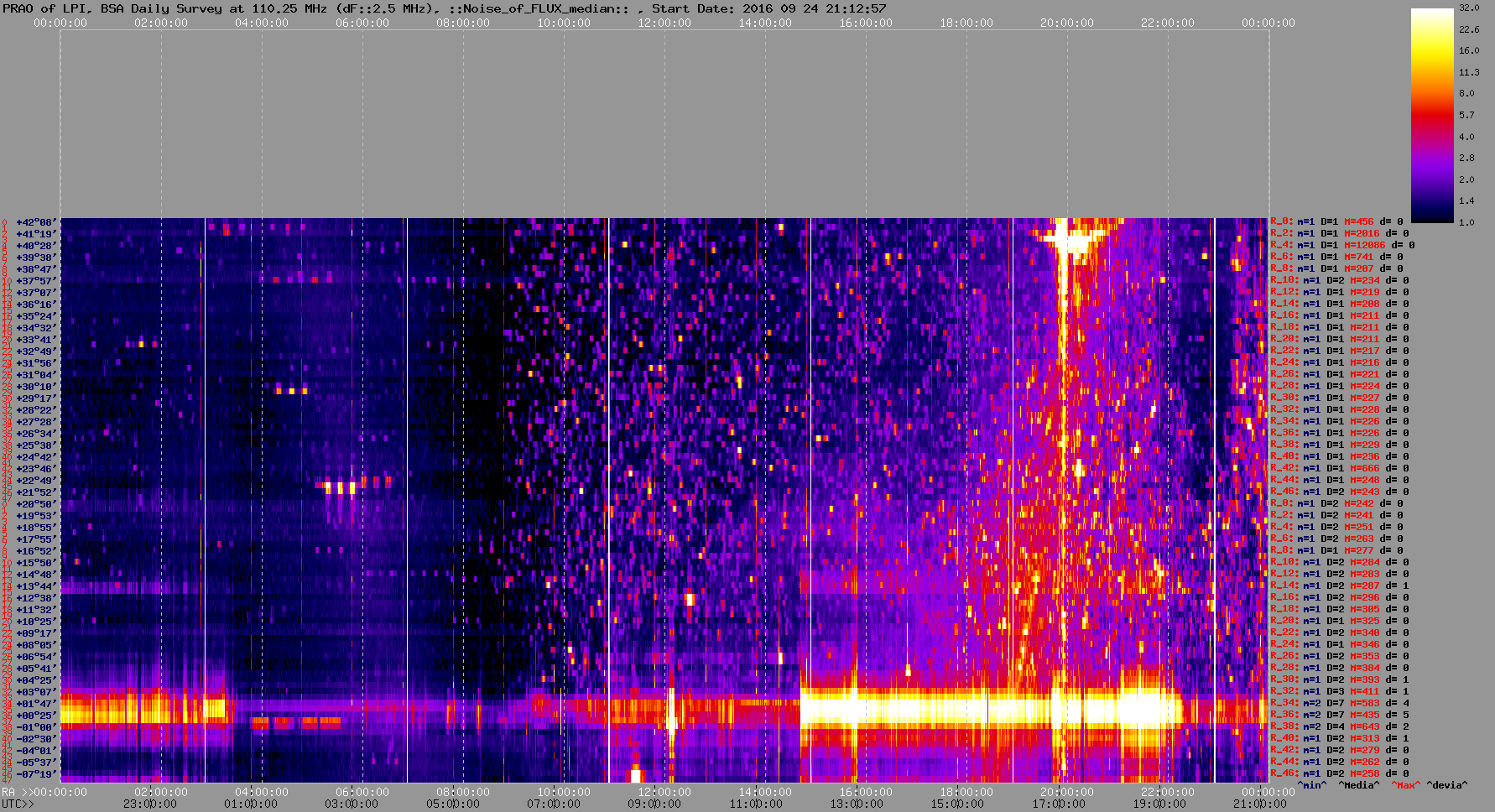The width and height of the screenshot is (1495, 812).
Task: Click UTC tick label 21:00:00
Action: click(1259, 804)
